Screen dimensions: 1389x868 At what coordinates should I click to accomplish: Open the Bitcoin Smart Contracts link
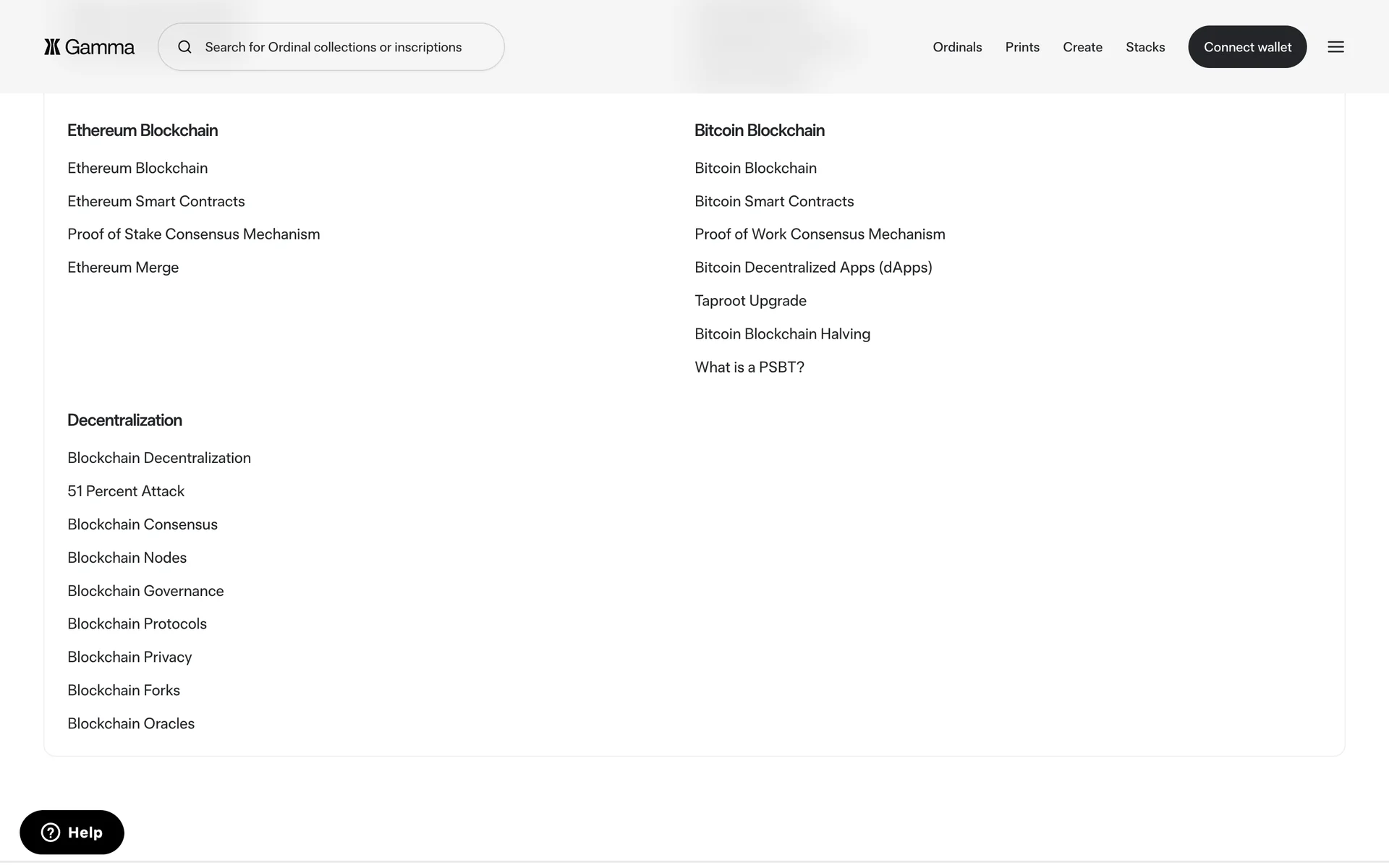tap(773, 201)
